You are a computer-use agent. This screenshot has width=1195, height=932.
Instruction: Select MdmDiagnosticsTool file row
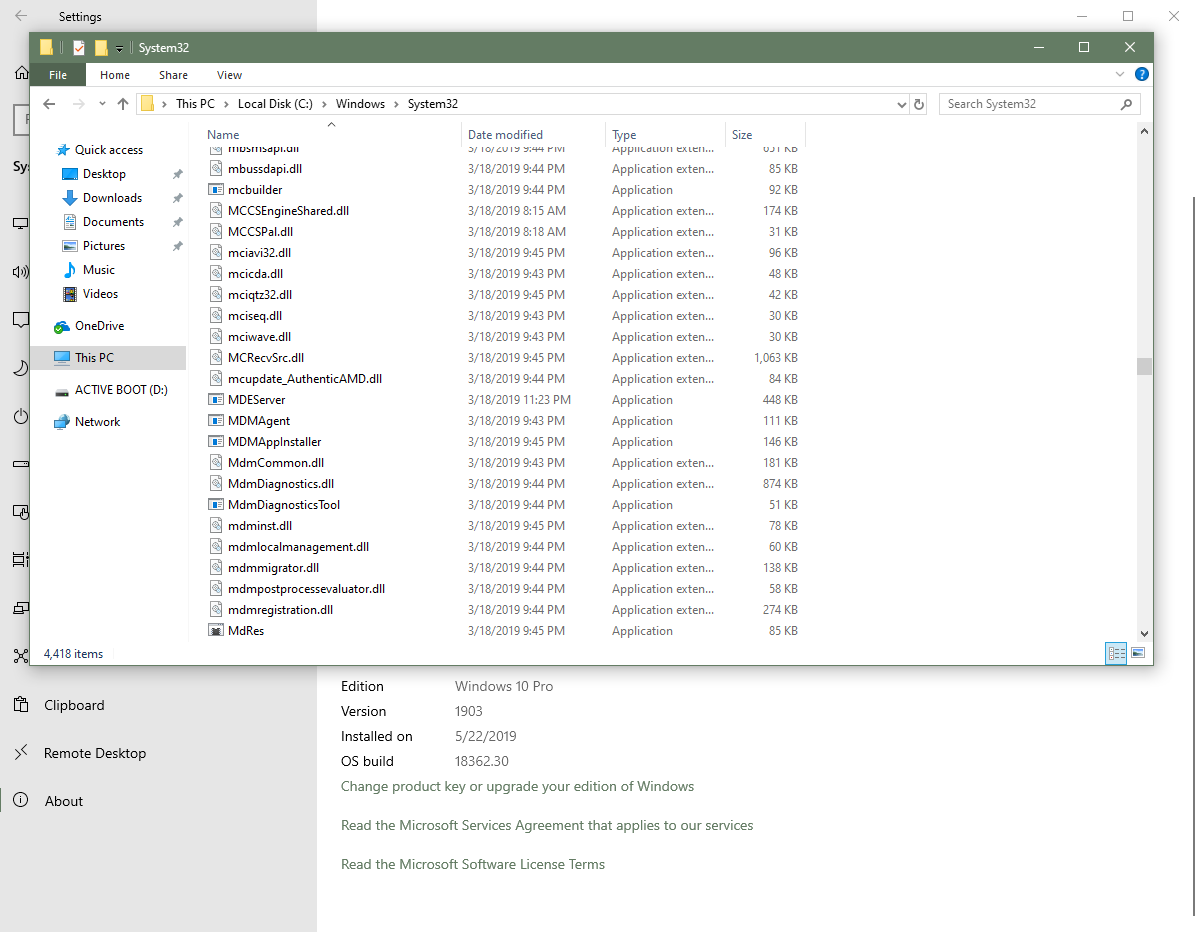(504, 505)
